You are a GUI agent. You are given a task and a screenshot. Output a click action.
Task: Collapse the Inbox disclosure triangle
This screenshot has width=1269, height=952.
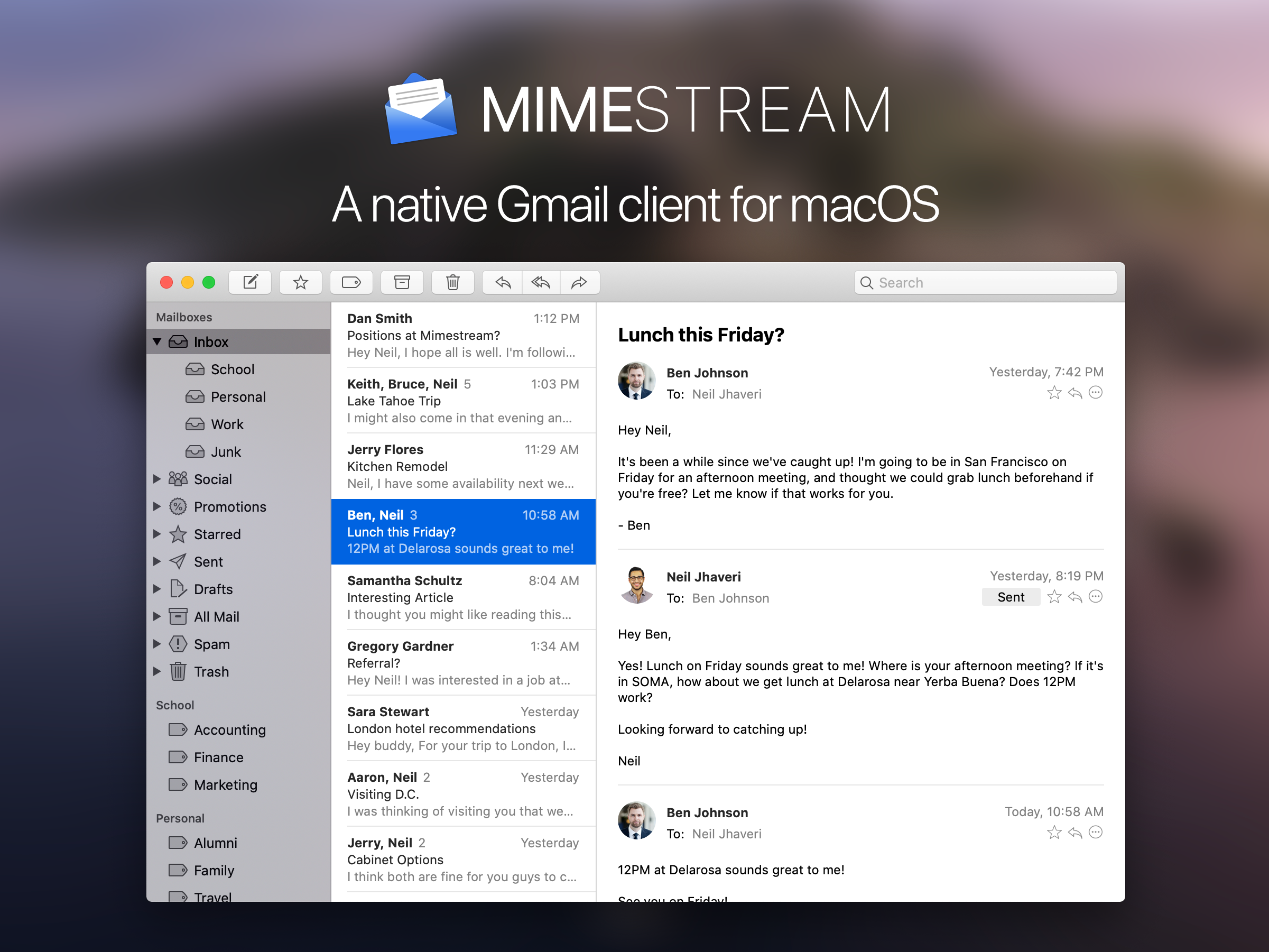157,342
